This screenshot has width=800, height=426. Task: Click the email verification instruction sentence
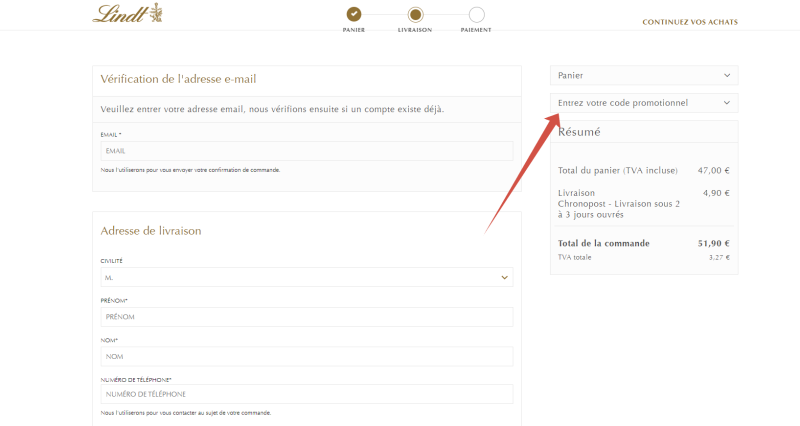click(x=272, y=109)
